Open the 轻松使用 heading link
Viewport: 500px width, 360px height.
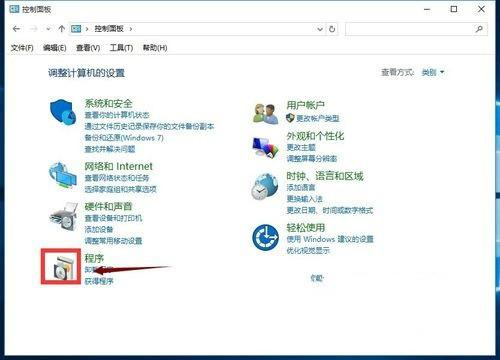pos(306,228)
